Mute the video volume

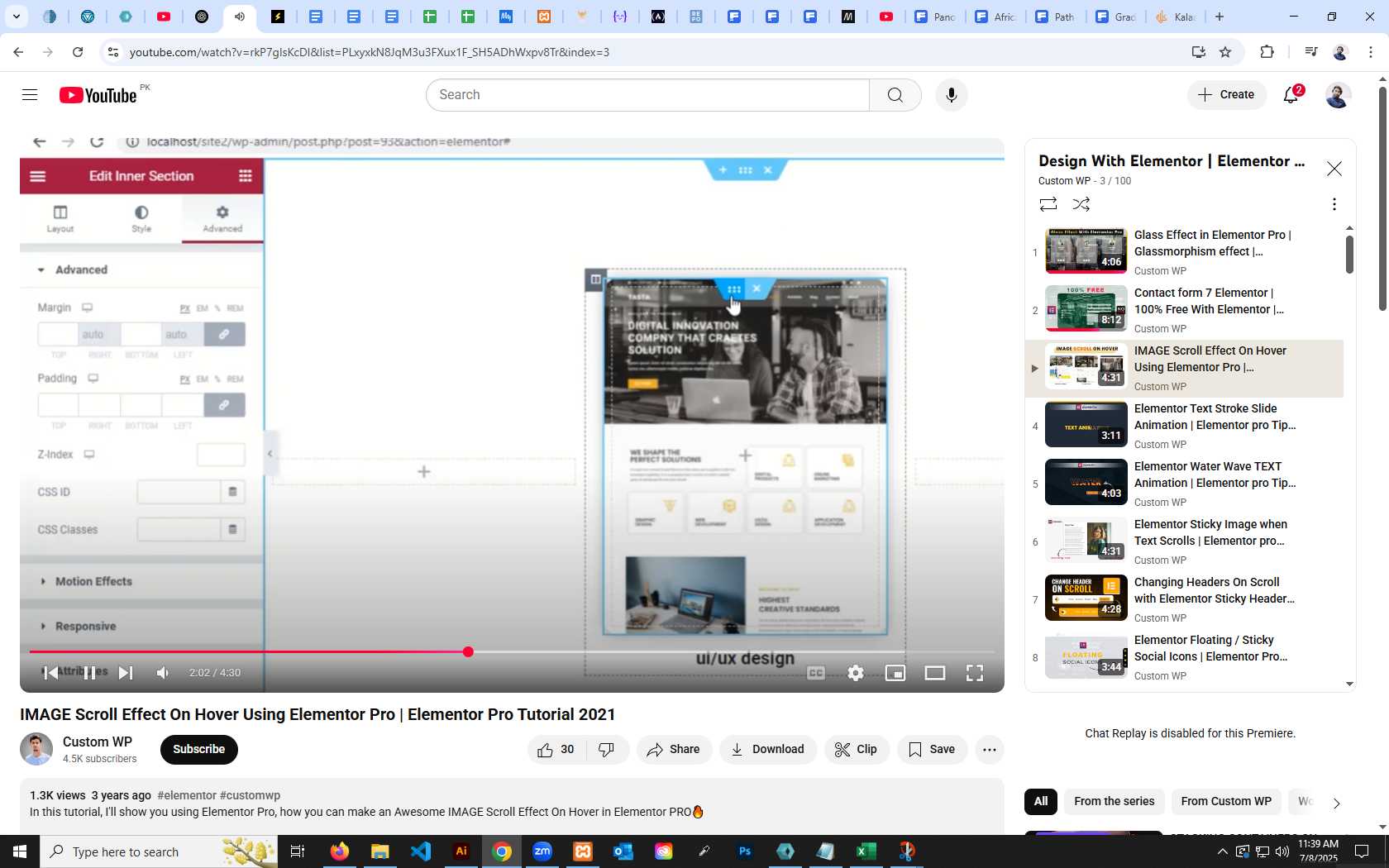pos(163,673)
